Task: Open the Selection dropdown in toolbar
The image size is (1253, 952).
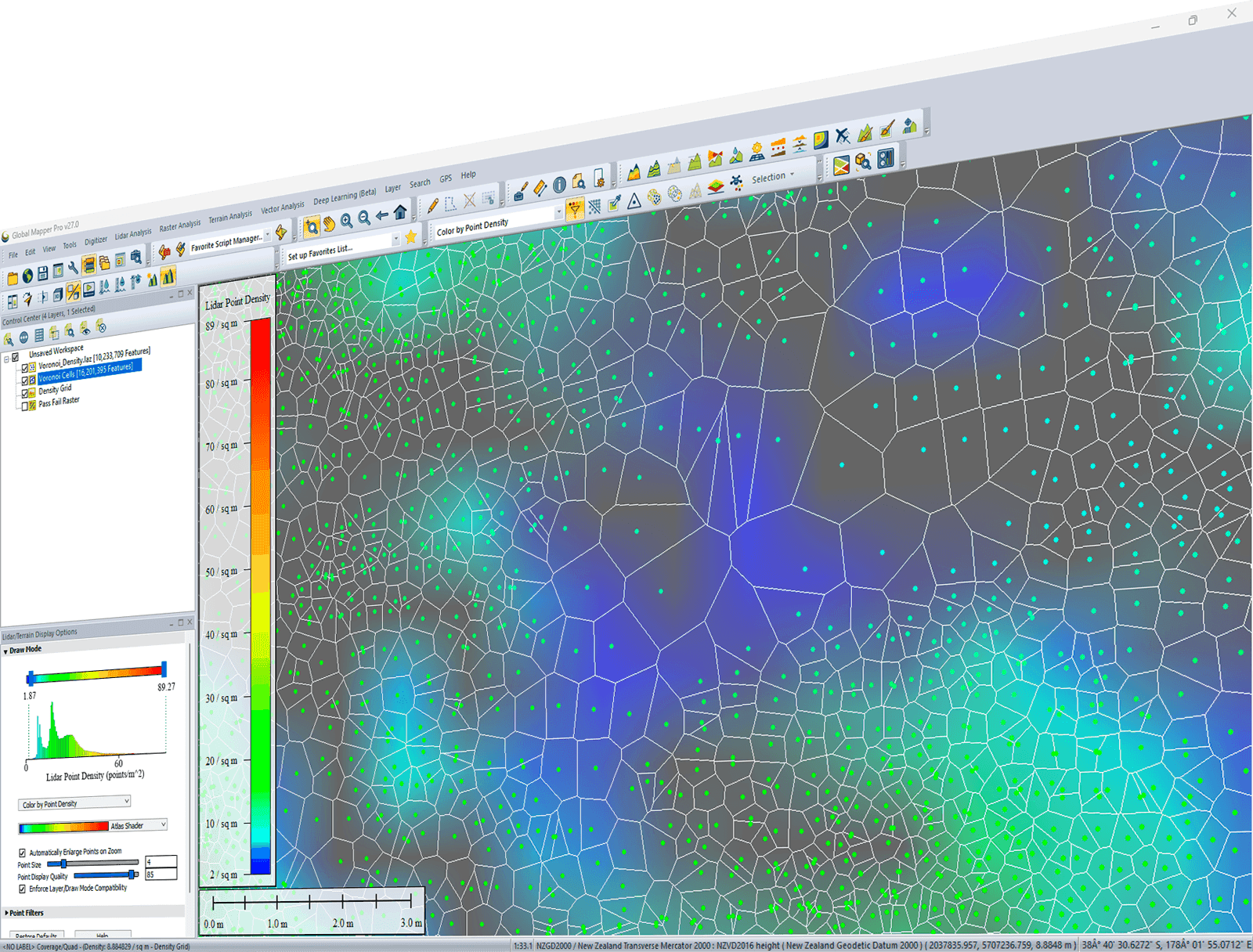Action: pos(773,177)
